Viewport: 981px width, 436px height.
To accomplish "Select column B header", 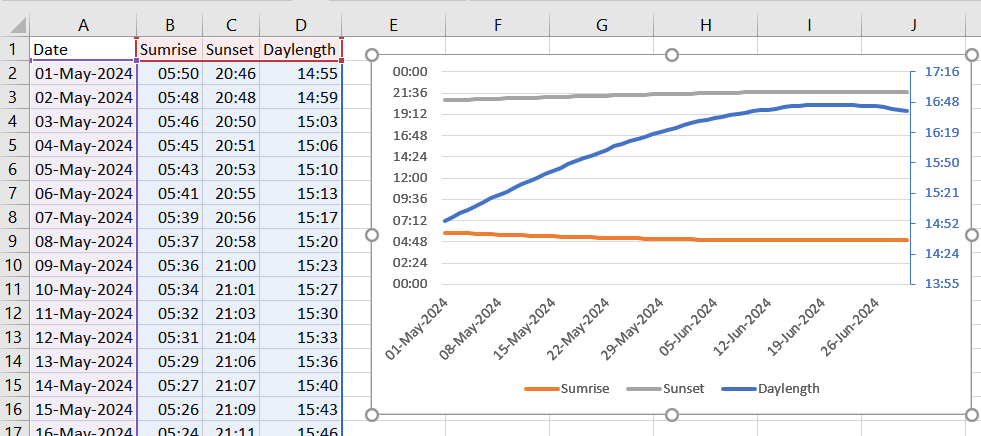I will coord(170,25).
